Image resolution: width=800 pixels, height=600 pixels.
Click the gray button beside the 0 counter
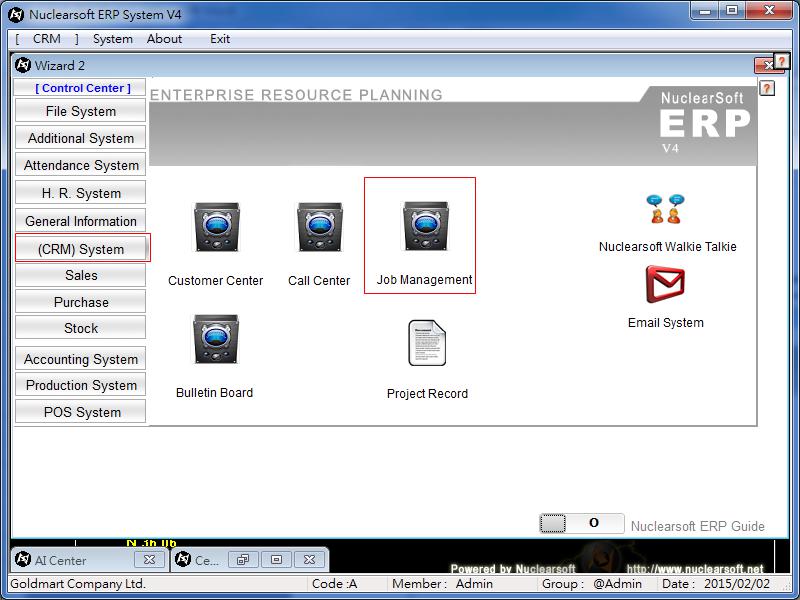553,523
